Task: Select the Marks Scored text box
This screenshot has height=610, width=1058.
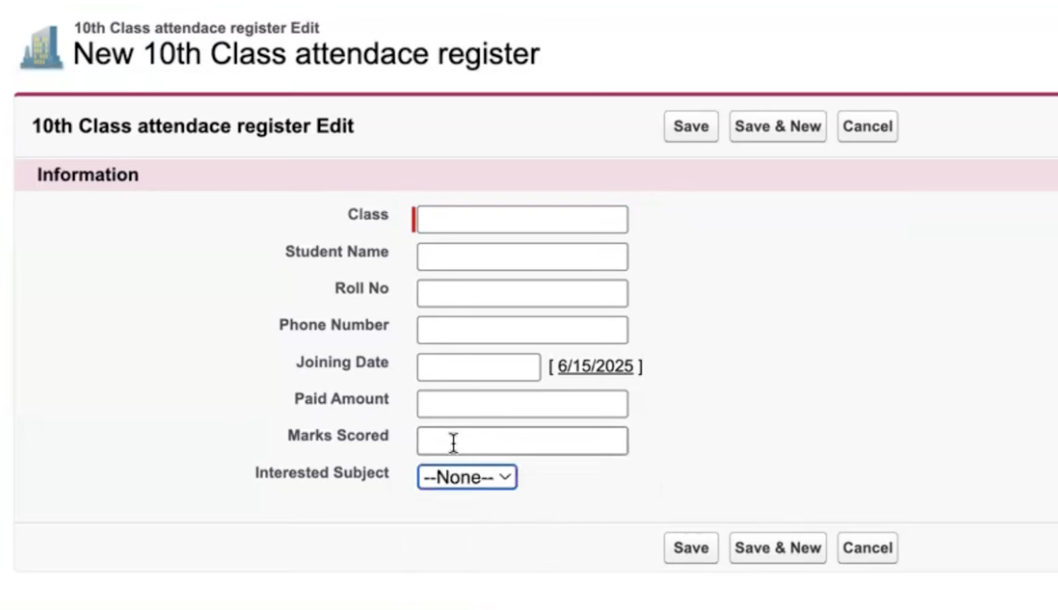Action: [x=522, y=441]
